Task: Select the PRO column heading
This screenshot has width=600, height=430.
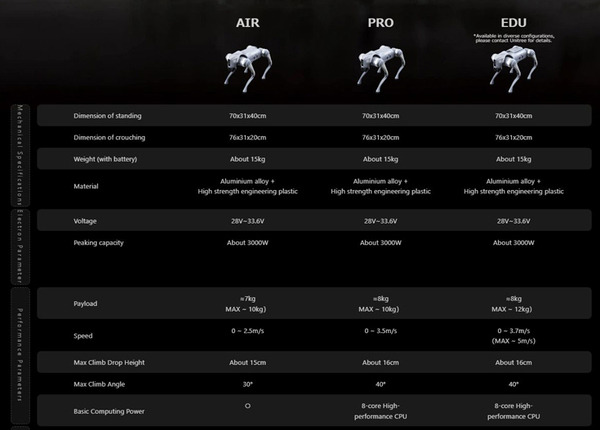Action: click(x=381, y=22)
